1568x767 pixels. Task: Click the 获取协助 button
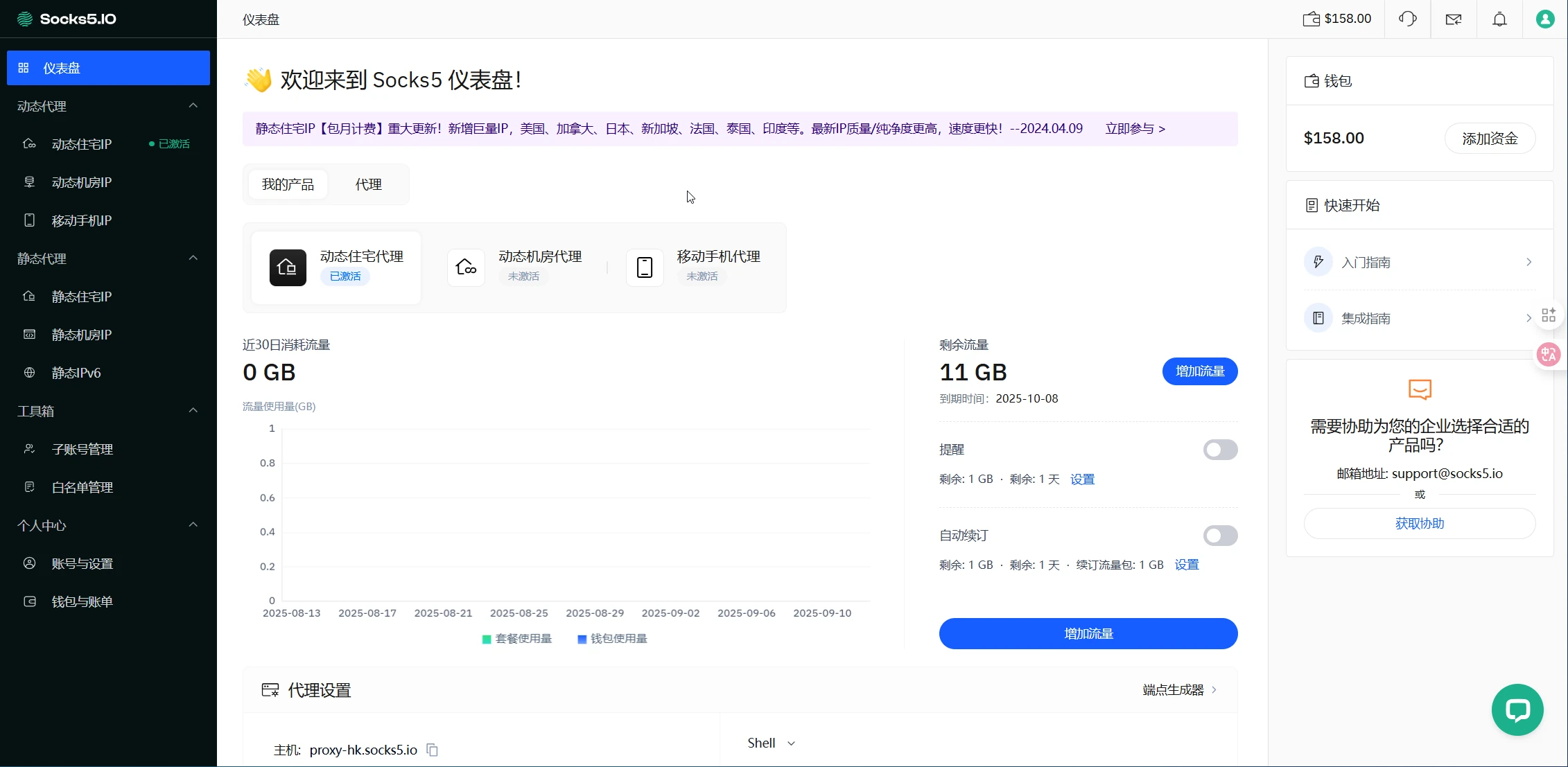(1420, 524)
